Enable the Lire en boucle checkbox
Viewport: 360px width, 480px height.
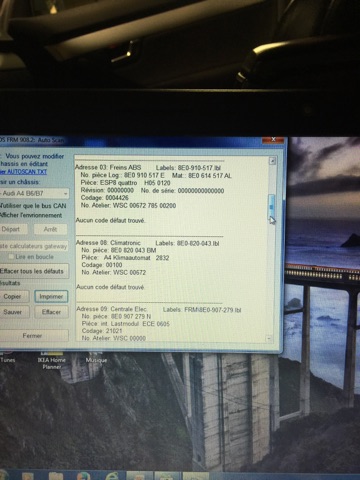point(12,257)
